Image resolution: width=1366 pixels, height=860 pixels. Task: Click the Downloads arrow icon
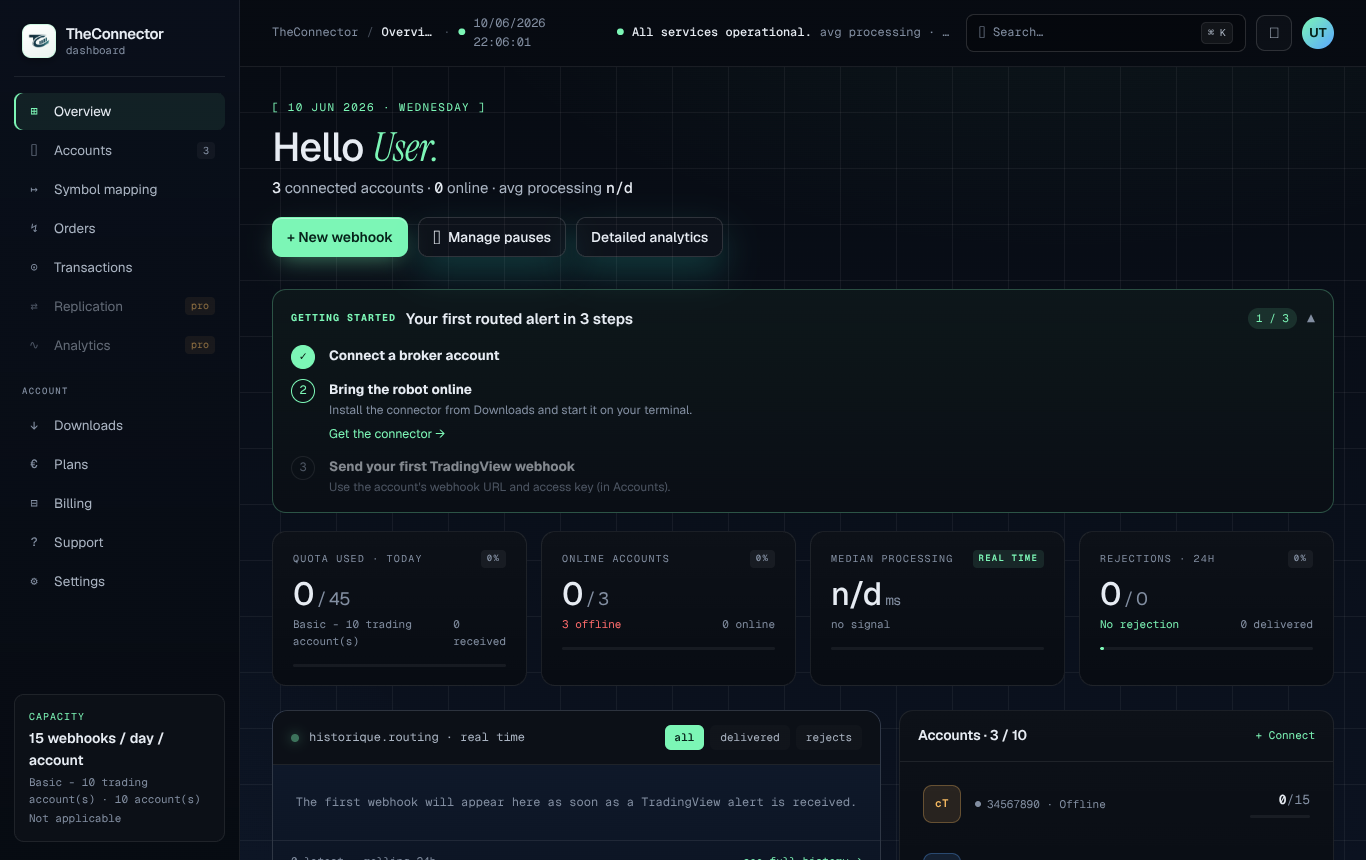(34, 425)
